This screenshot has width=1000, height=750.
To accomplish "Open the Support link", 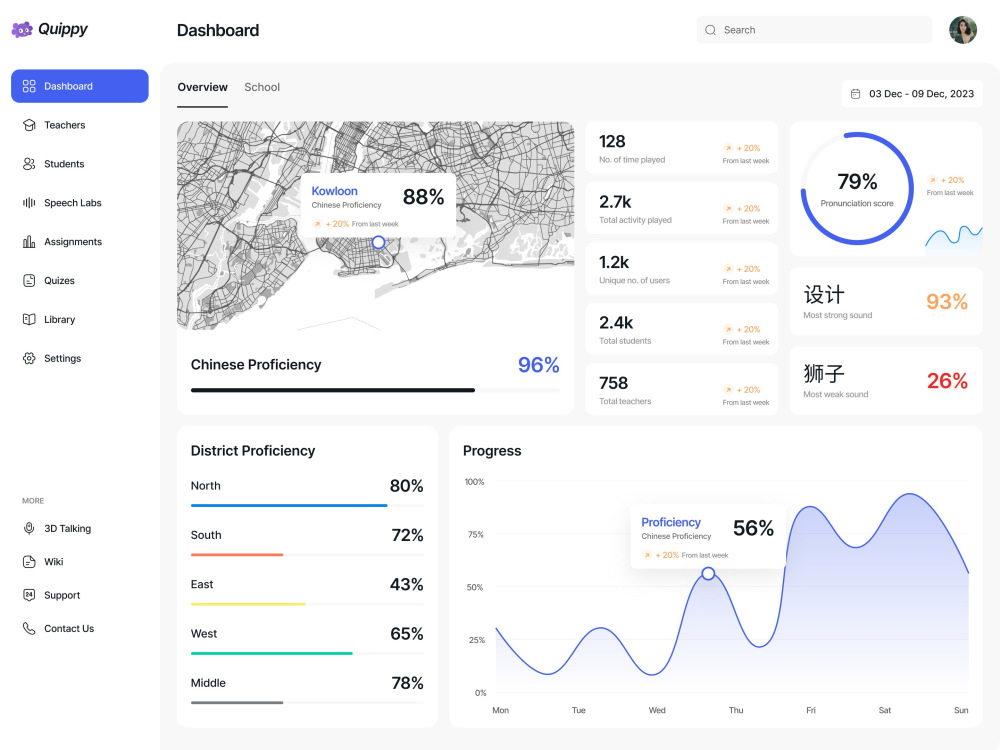I will pyautogui.click(x=62, y=595).
